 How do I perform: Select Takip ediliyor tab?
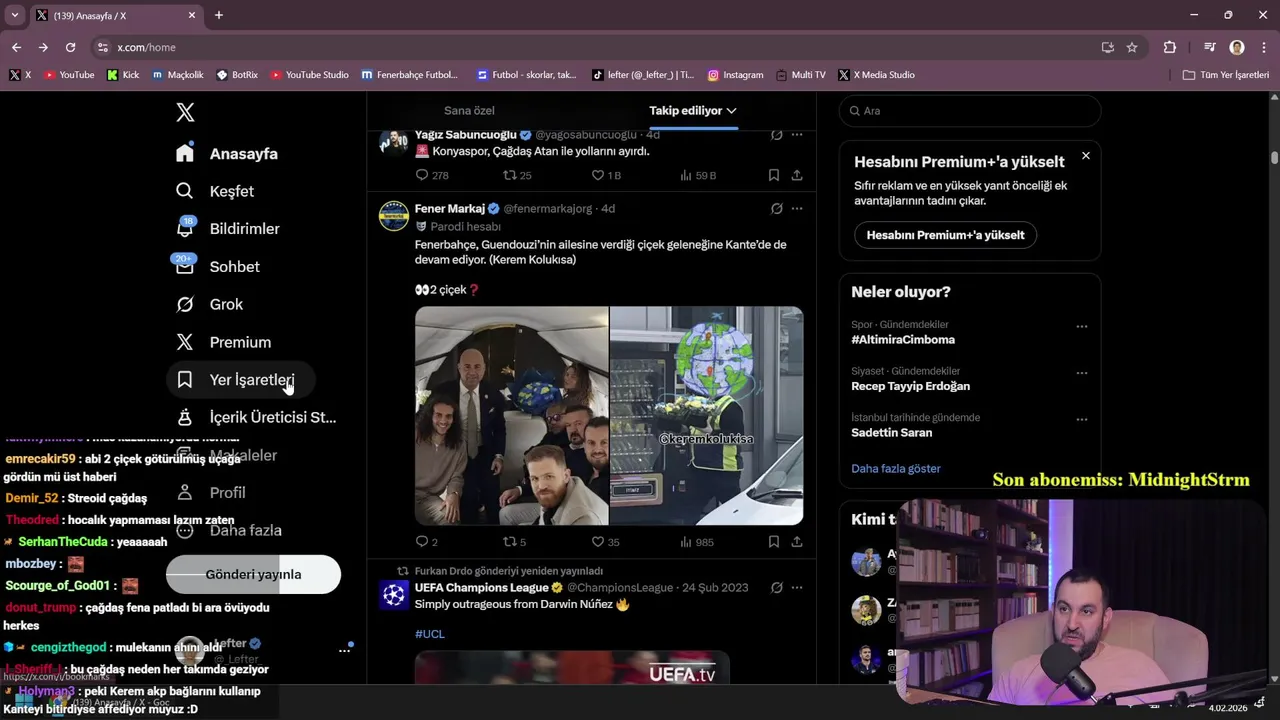[692, 111]
